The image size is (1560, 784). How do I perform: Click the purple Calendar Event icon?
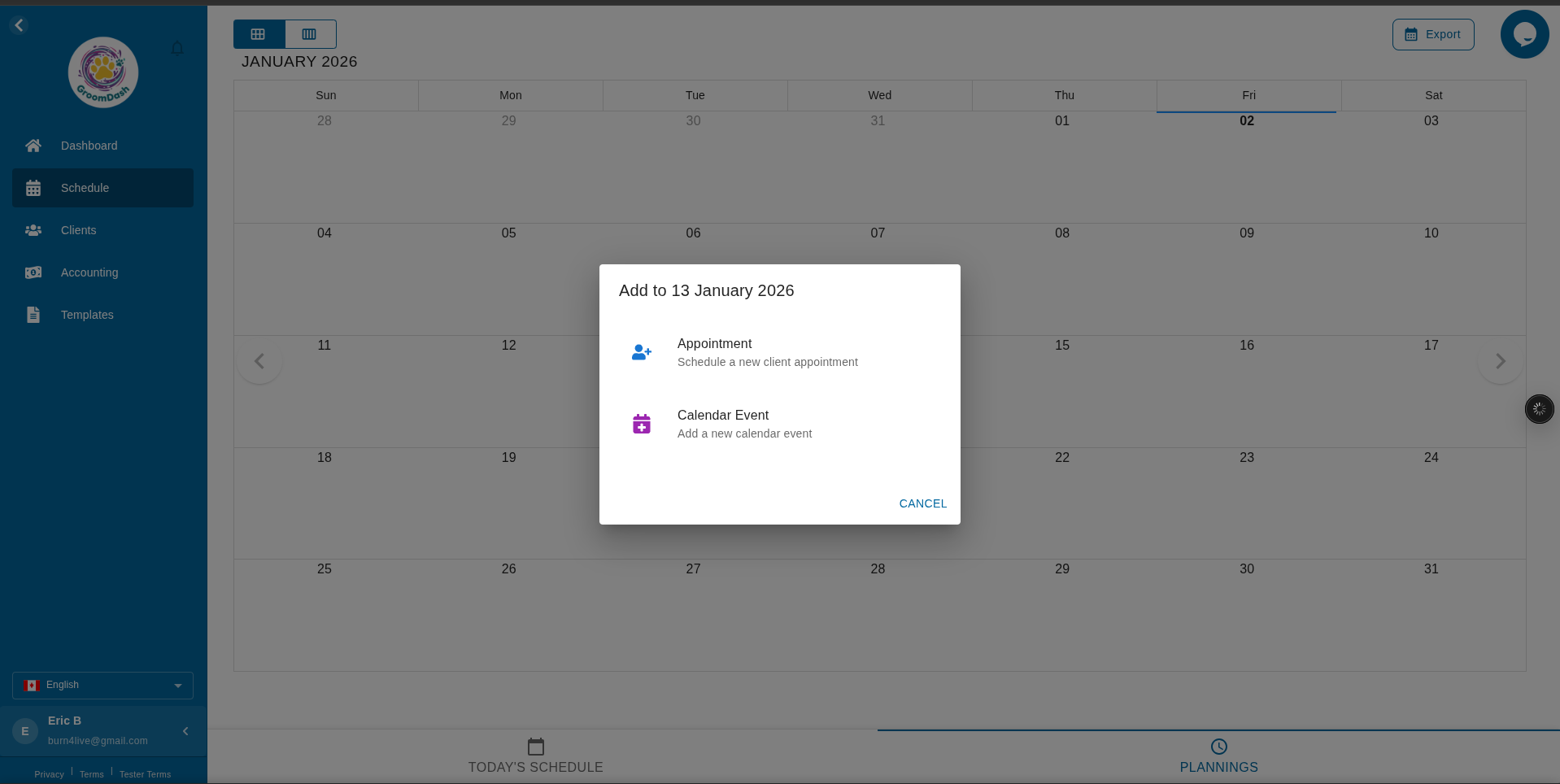(x=642, y=423)
